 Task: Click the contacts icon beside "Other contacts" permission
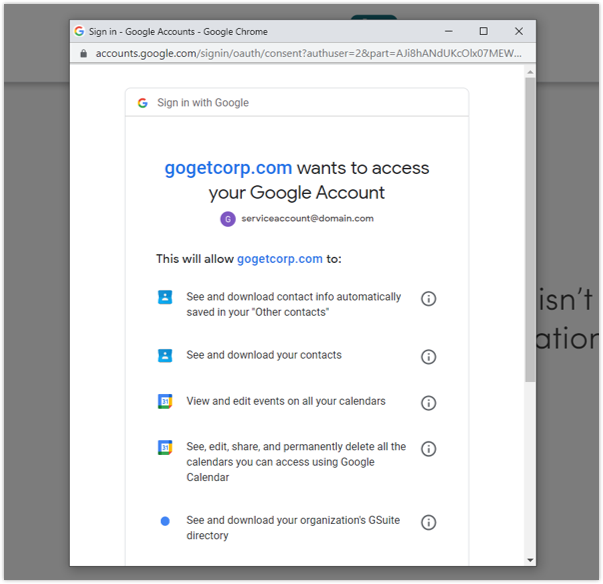[165, 297]
